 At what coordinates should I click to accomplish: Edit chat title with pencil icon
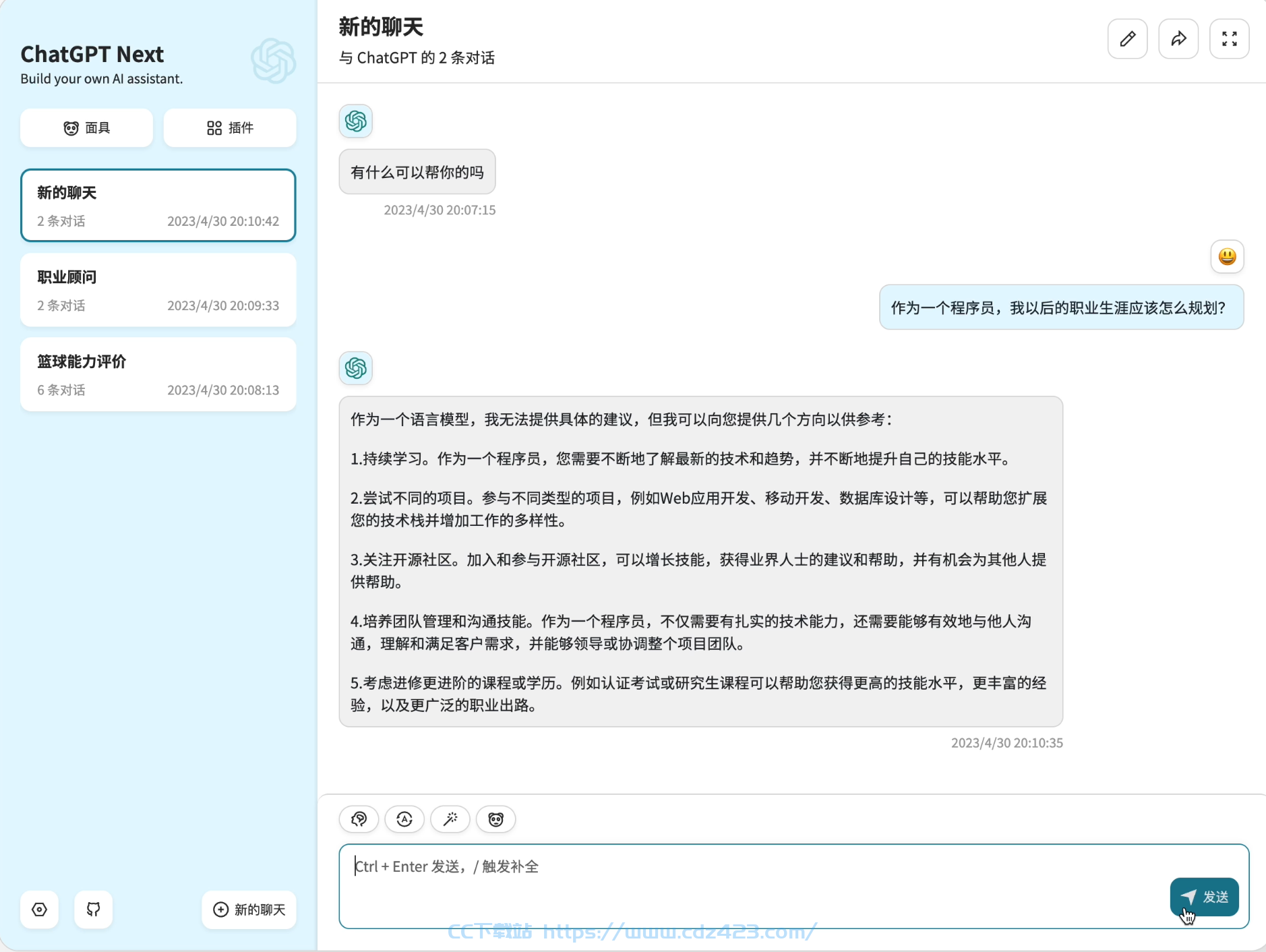pyautogui.click(x=1128, y=39)
